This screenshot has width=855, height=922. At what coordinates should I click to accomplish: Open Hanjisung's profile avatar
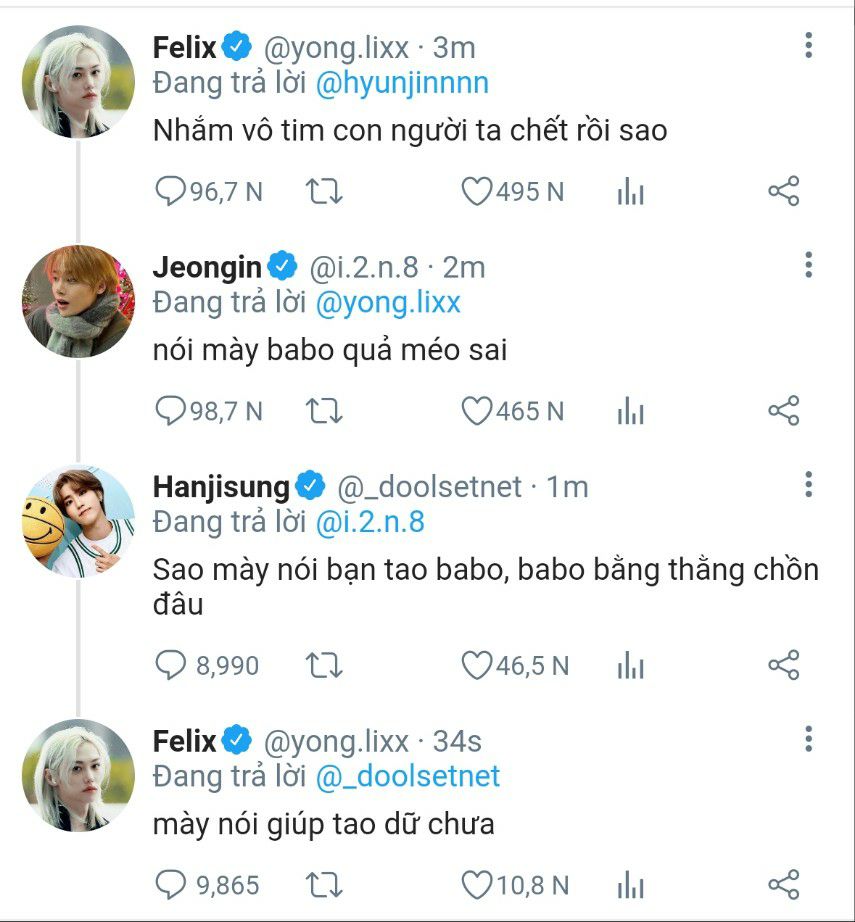pyautogui.click(x=78, y=521)
